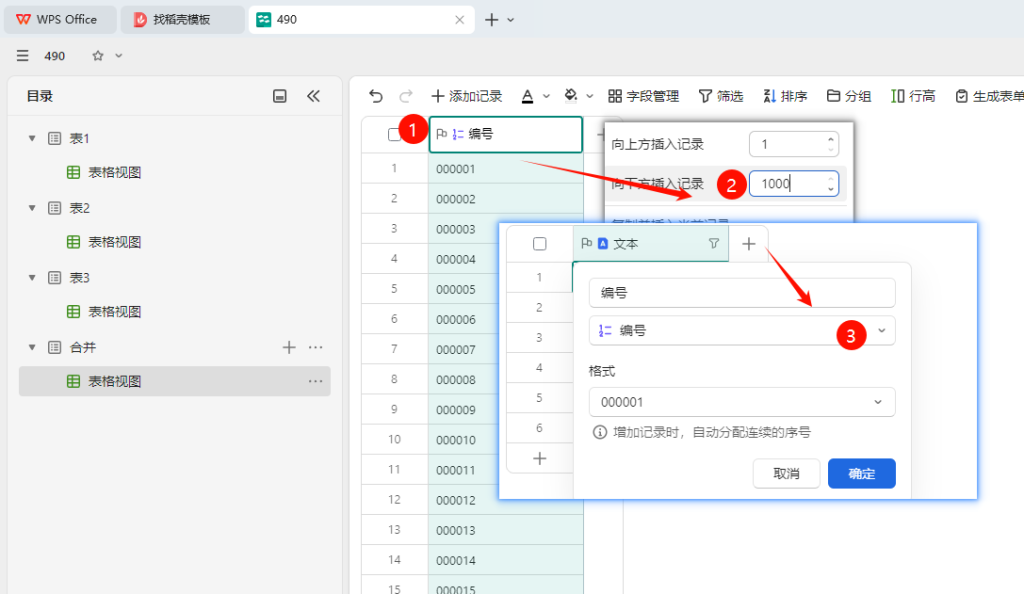Open the new tab dropdown arrow
The image size is (1024, 594).
(x=511, y=20)
